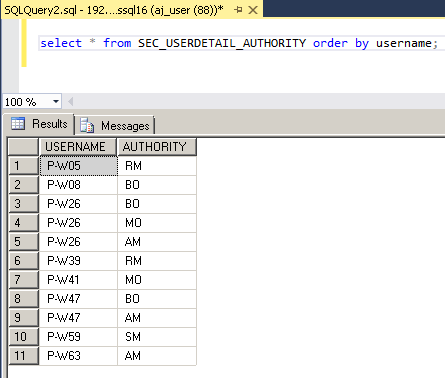Click the left scroll arrow beside zoom

tap(70, 101)
